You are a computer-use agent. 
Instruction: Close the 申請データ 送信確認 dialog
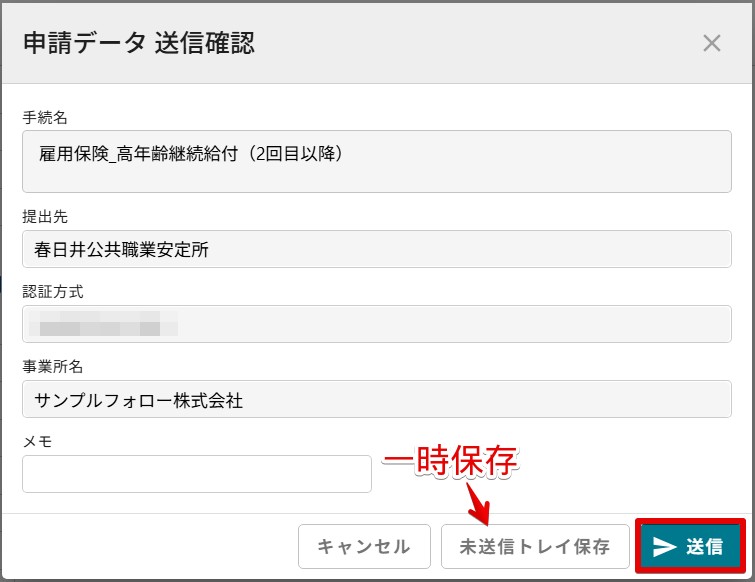pos(711,43)
